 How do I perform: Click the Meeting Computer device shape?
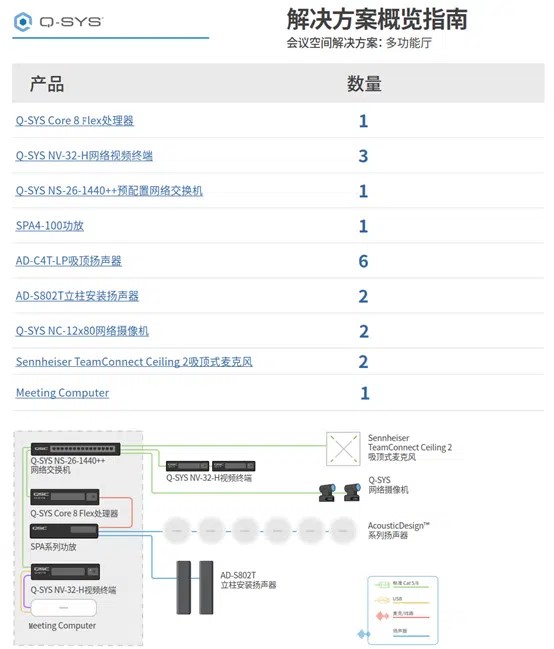click(63, 608)
